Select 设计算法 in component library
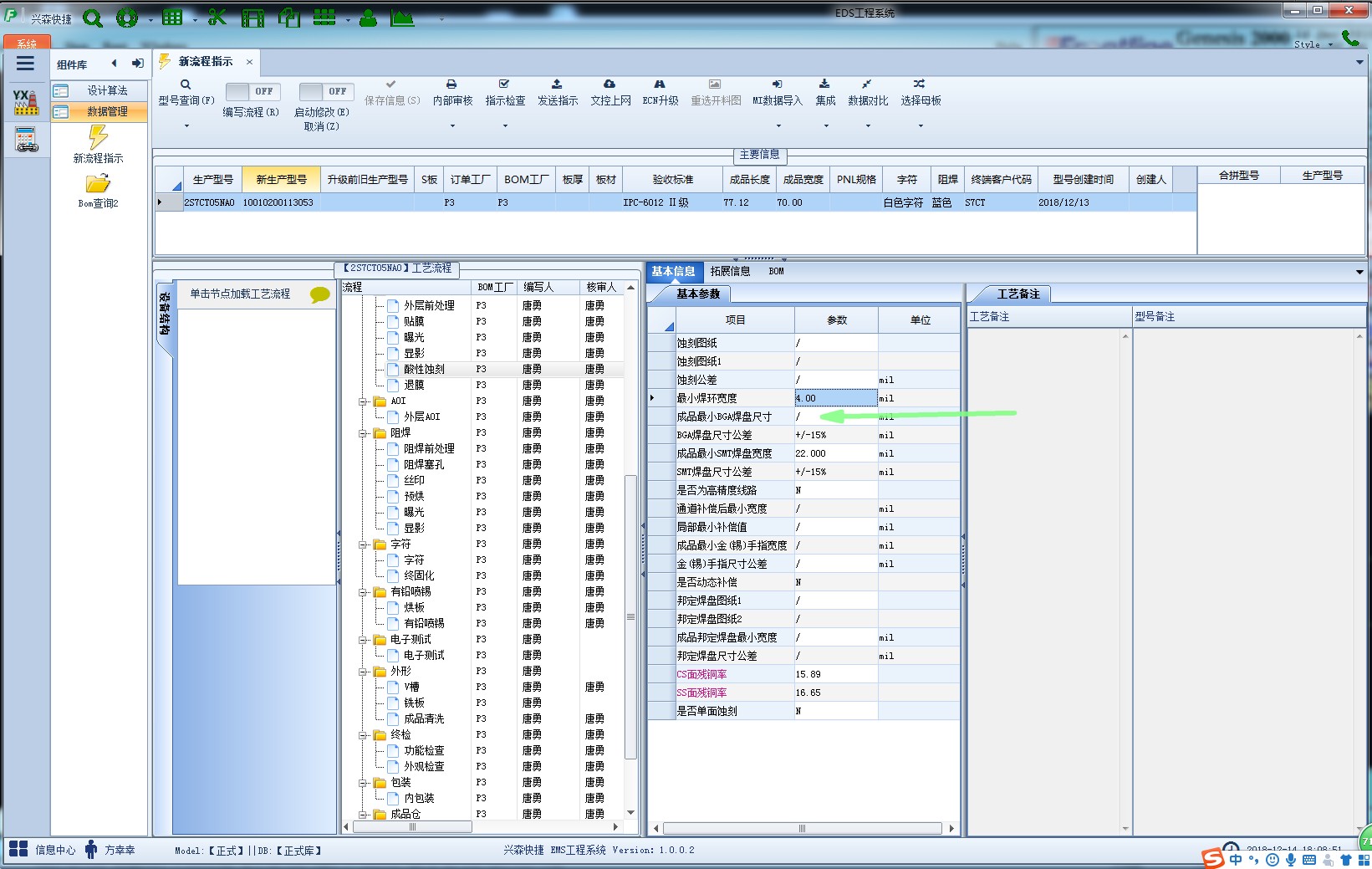 99,90
